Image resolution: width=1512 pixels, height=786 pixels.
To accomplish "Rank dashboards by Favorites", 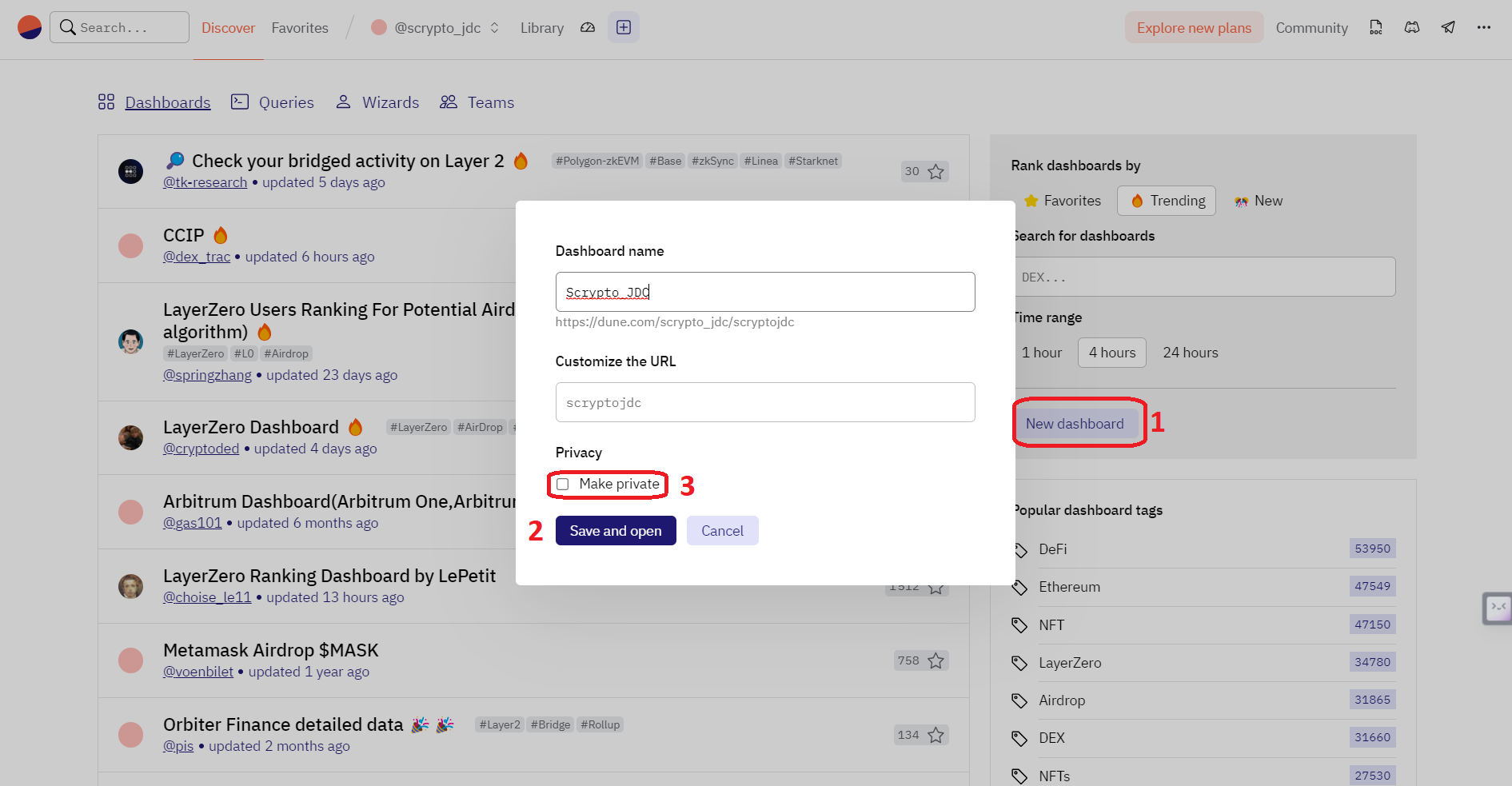I will tap(1063, 201).
